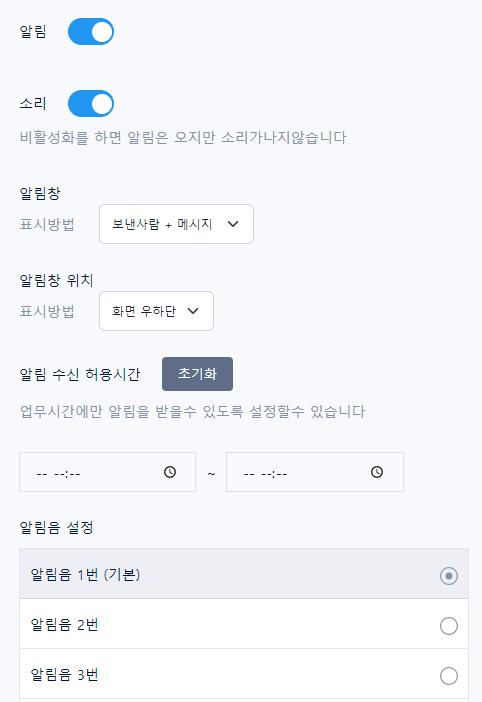This screenshot has width=482, height=702.
Task: Click the 초기화 reset button
Action: click(x=197, y=374)
